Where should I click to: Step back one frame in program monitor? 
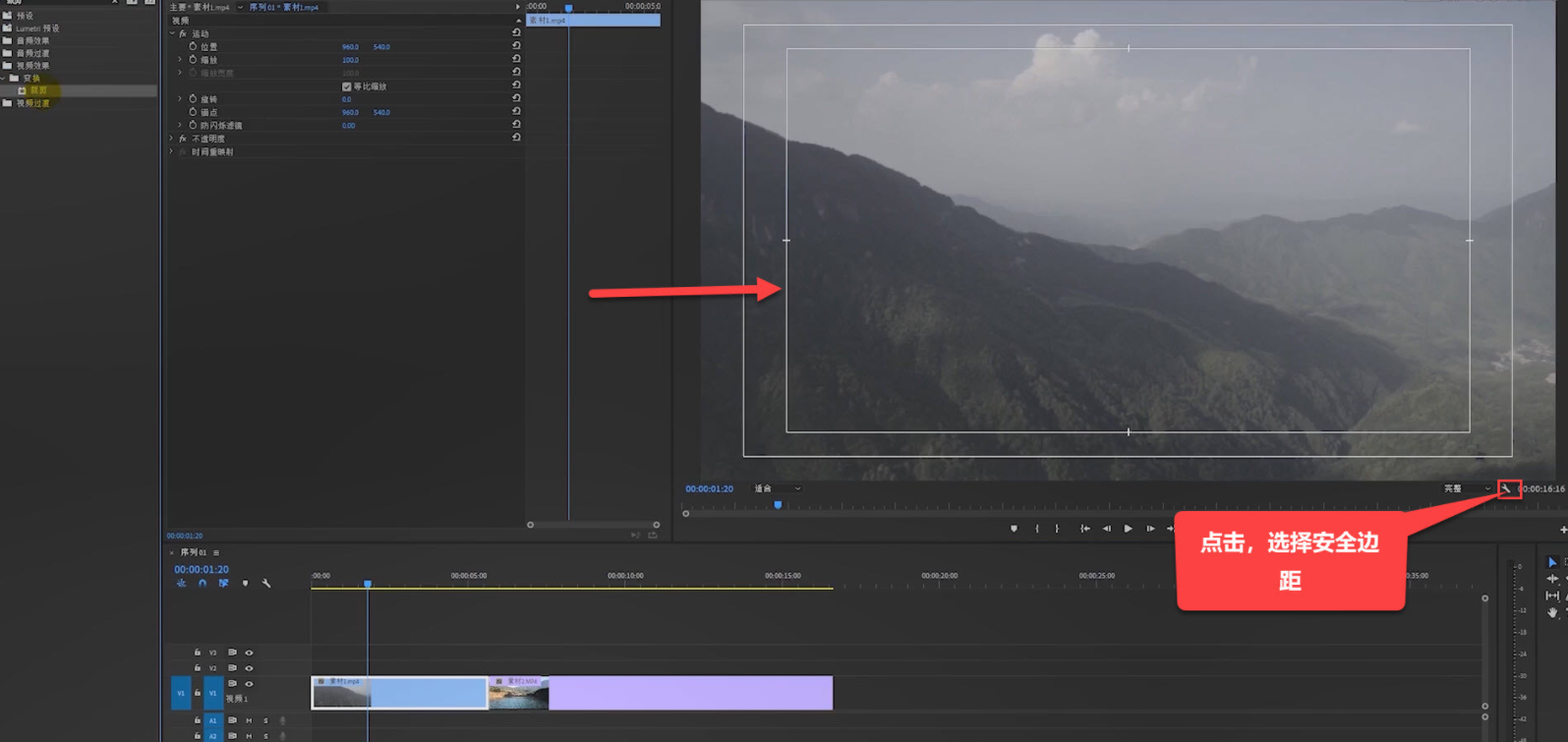tap(1106, 529)
